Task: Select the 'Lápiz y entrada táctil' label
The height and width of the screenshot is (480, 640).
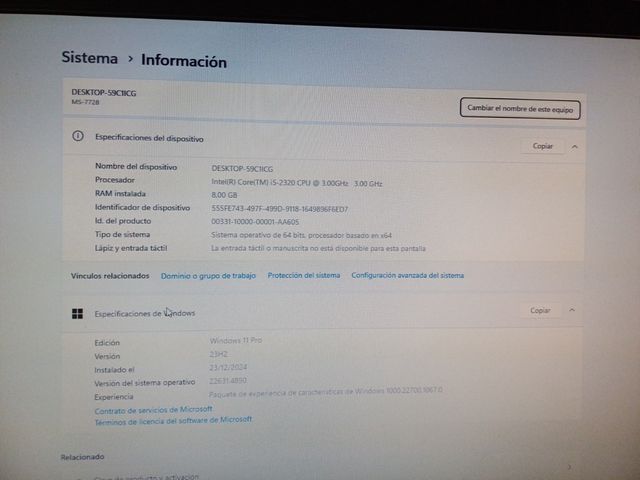Action: [x=131, y=248]
